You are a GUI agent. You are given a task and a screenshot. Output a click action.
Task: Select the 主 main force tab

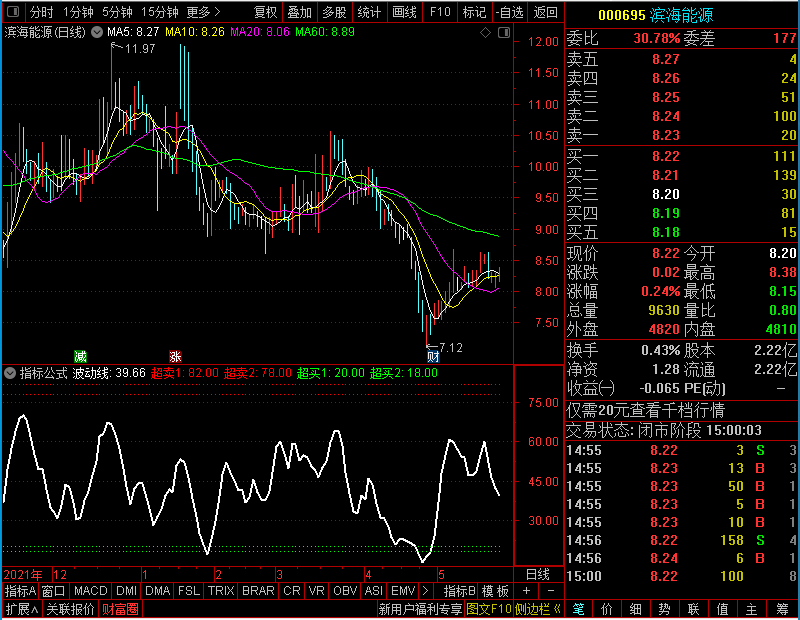pyautogui.click(x=752, y=609)
